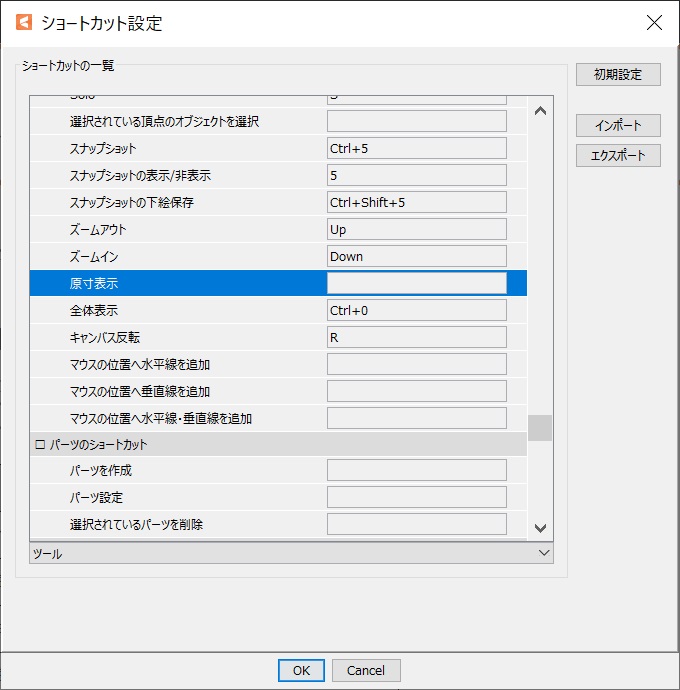Click the ズームアウト shortcut field showing Up
This screenshot has width=680, height=690.
pos(416,229)
